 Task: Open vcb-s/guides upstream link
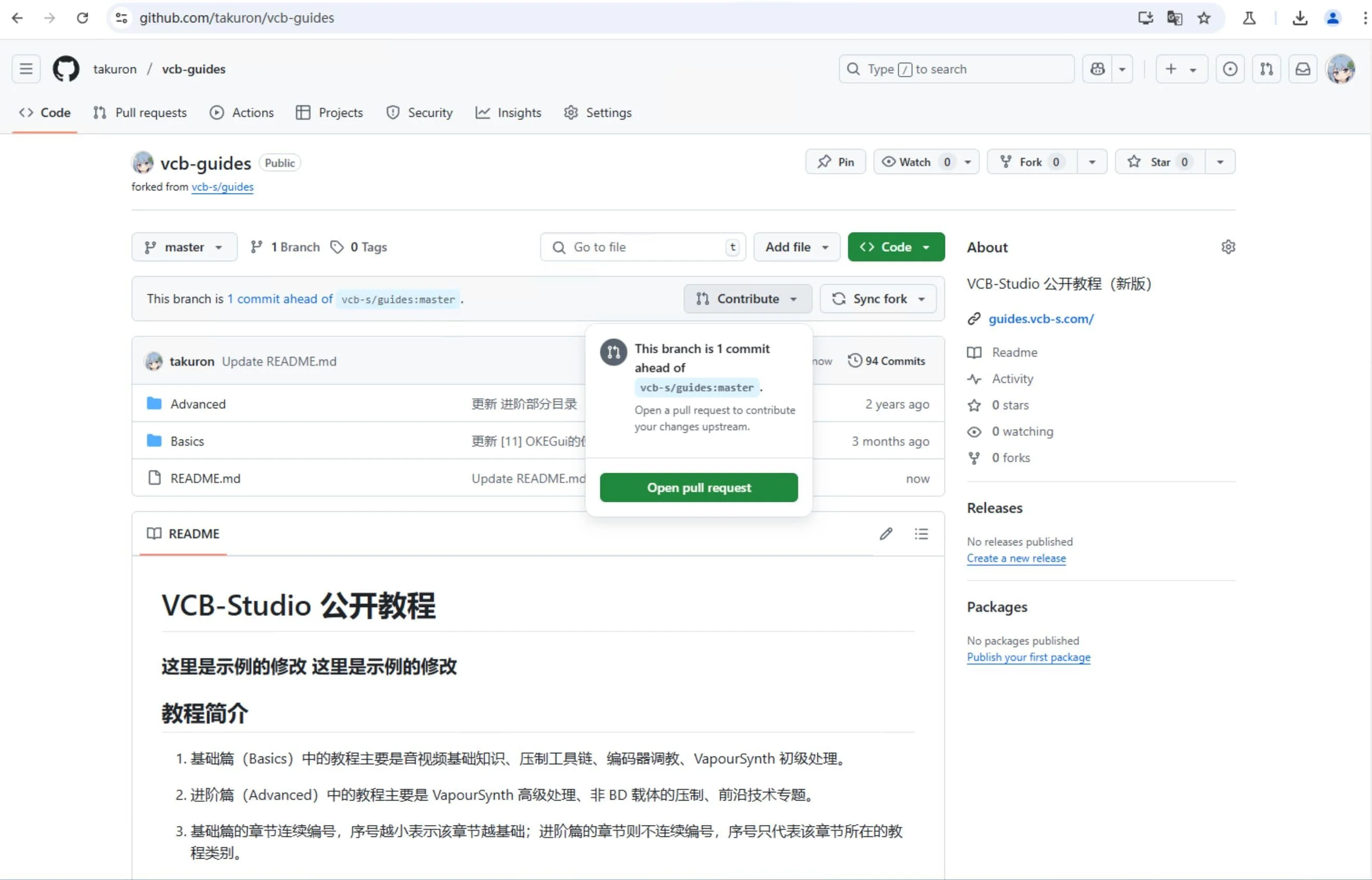coord(222,187)
